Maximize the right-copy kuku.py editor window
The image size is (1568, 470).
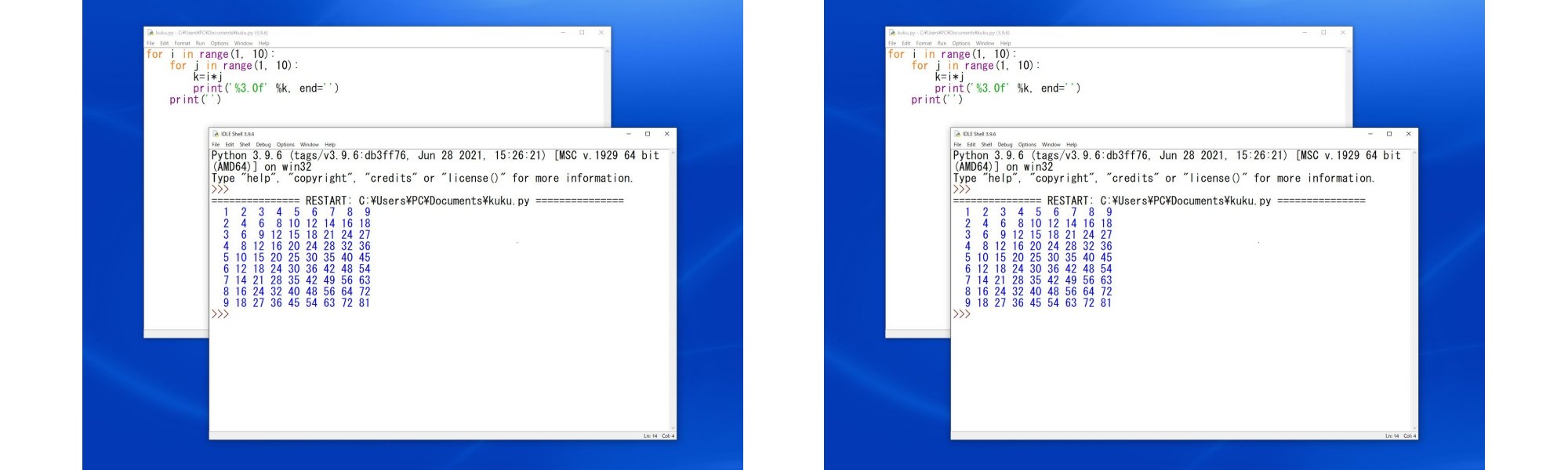[x=1323, y=32]
